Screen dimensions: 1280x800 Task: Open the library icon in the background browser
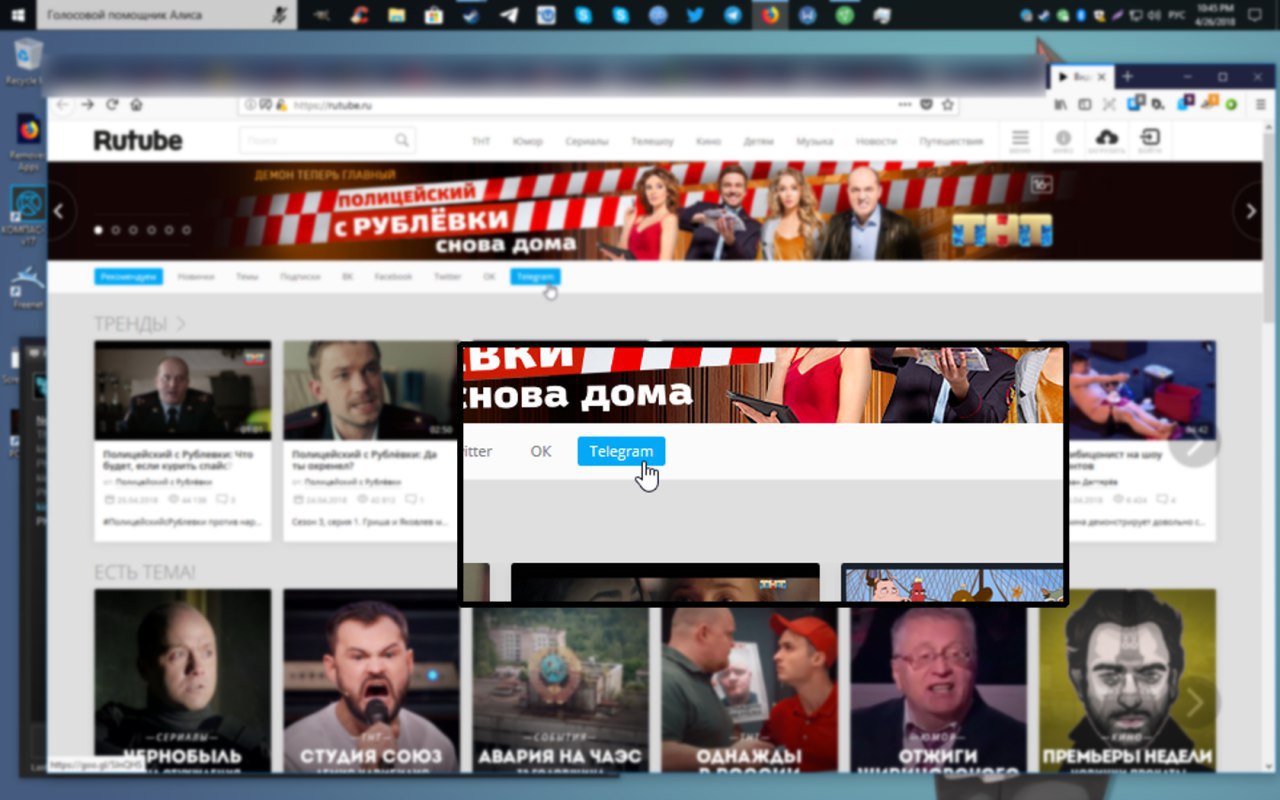point(1061,103)
